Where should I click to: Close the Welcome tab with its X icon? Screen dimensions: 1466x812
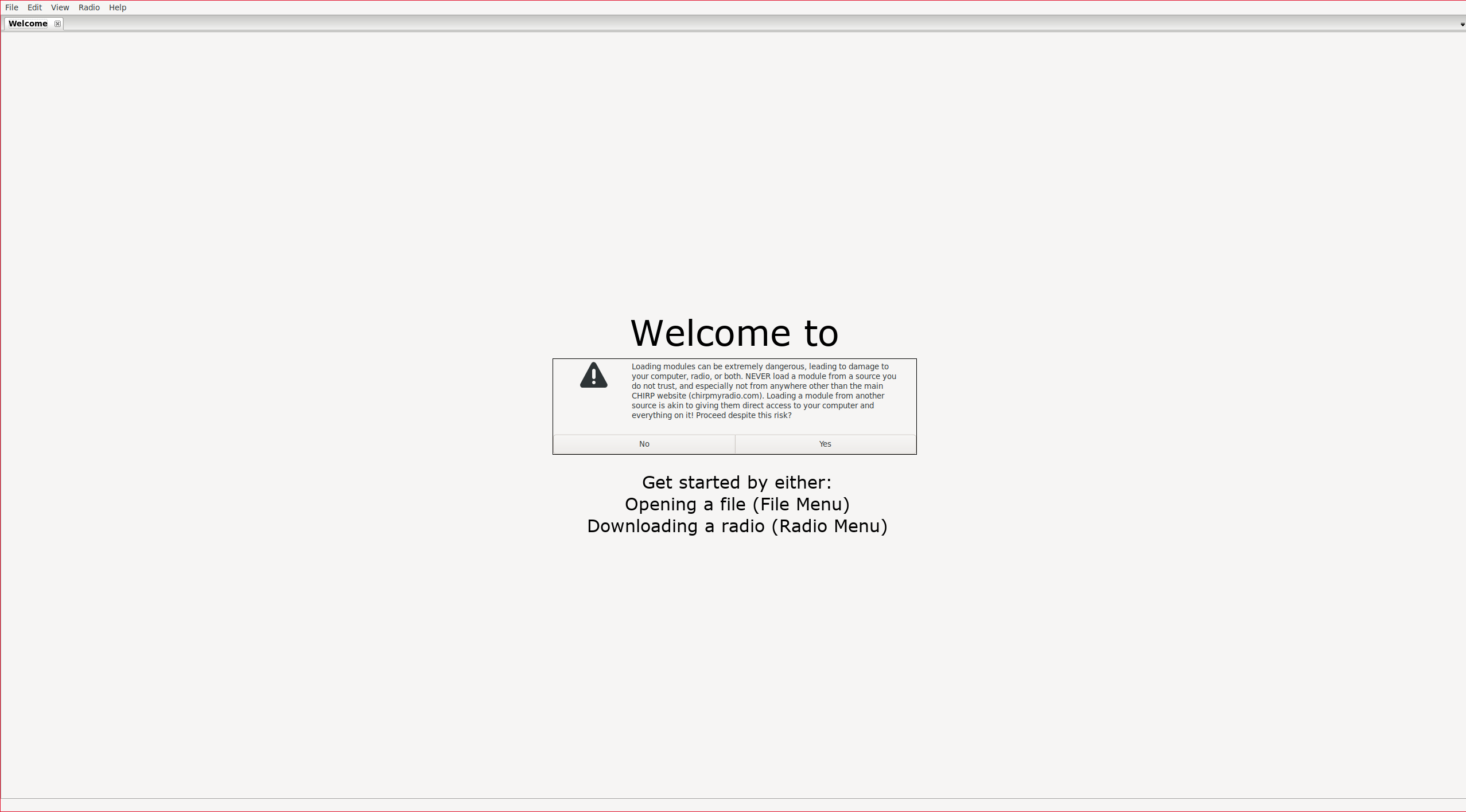pos(57,24)
